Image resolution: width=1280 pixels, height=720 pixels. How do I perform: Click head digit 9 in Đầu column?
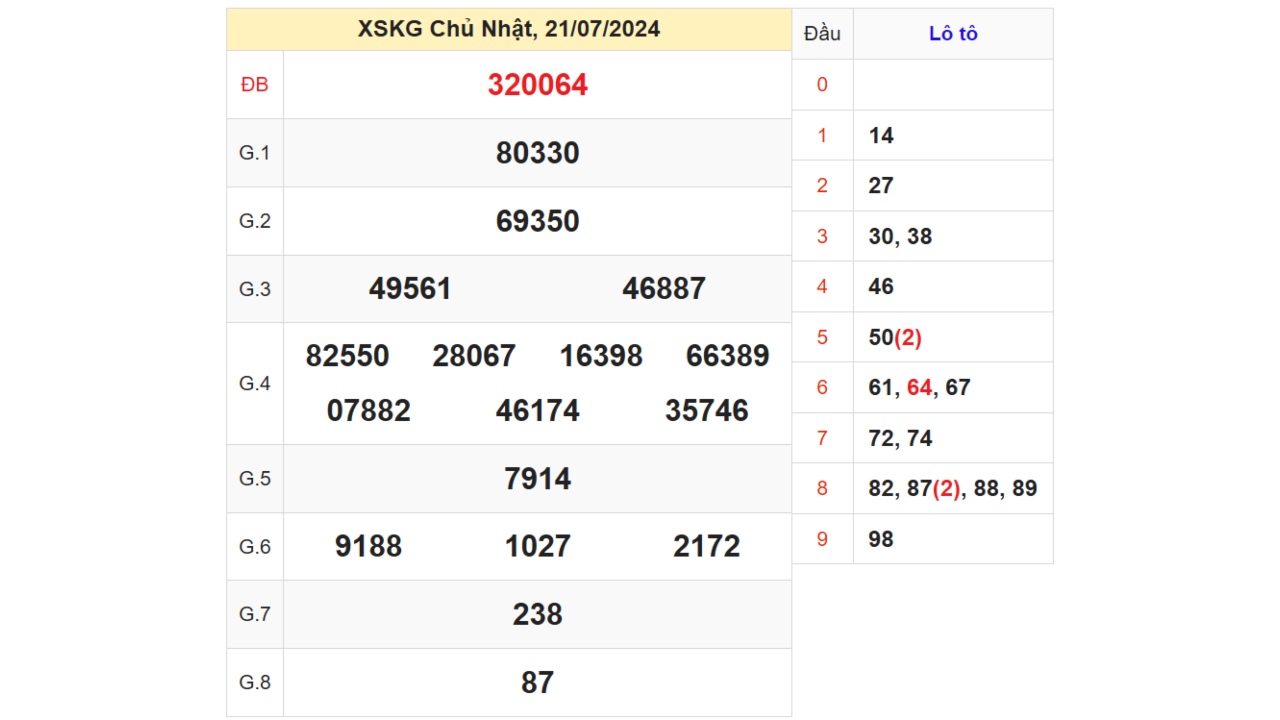[x=822, y=540]
